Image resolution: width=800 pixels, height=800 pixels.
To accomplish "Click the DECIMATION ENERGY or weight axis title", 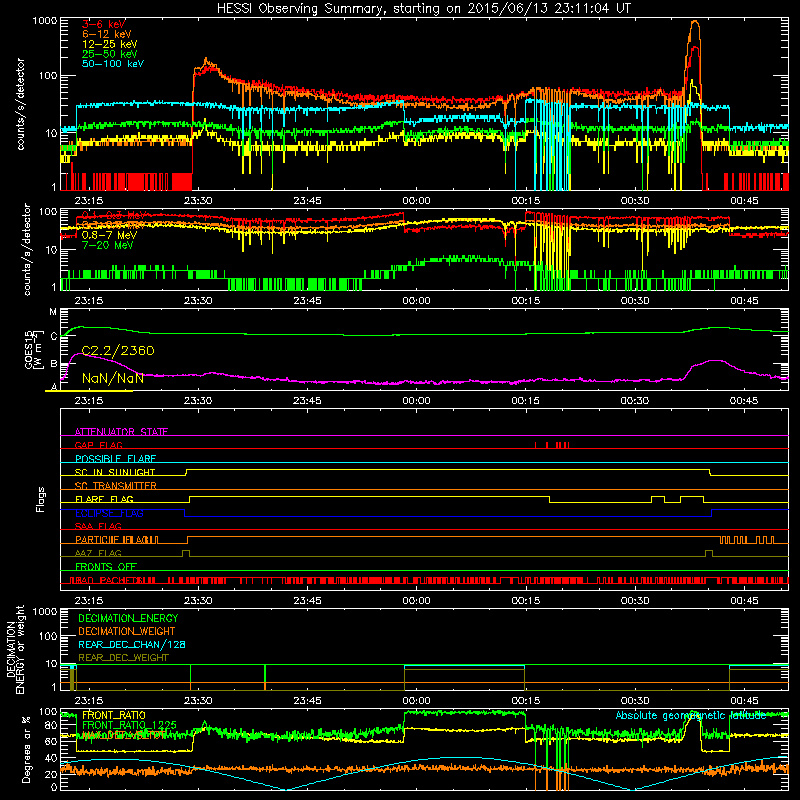I will (15, 650).
